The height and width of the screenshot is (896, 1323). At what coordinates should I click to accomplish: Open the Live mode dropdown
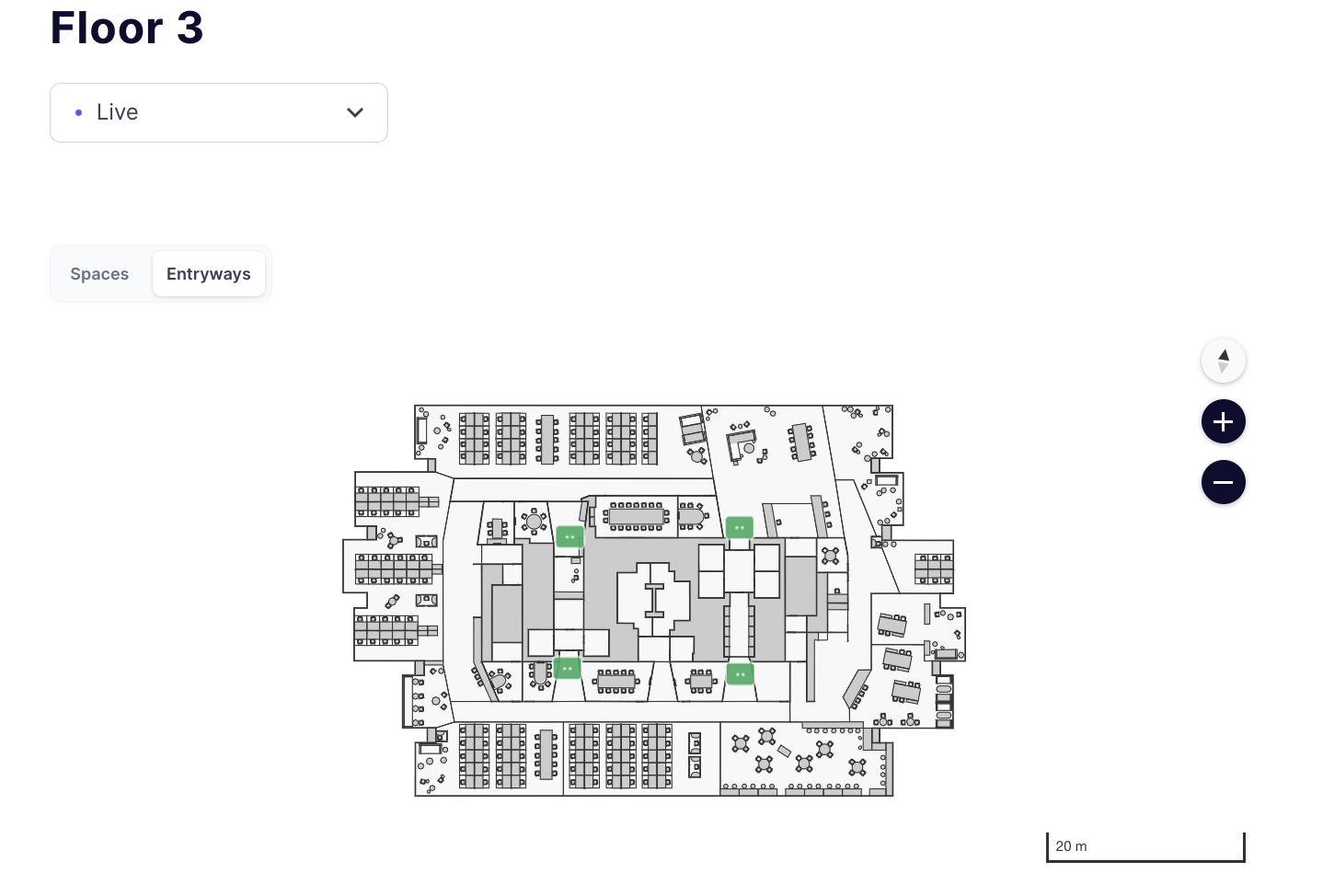pyautogui.click(x=219, y=112)
